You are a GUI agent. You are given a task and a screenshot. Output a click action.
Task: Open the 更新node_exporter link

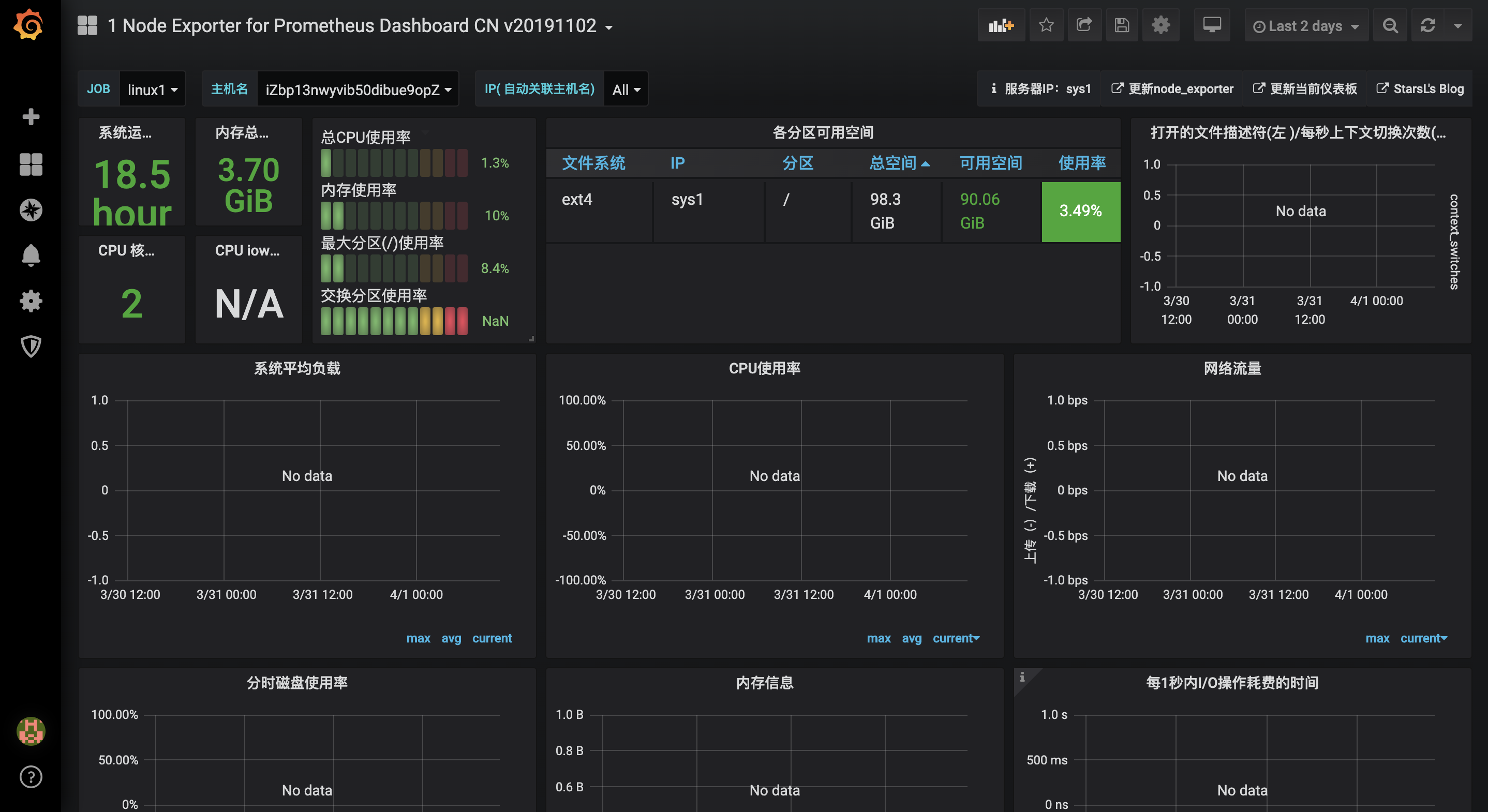tap(1172, 88)
